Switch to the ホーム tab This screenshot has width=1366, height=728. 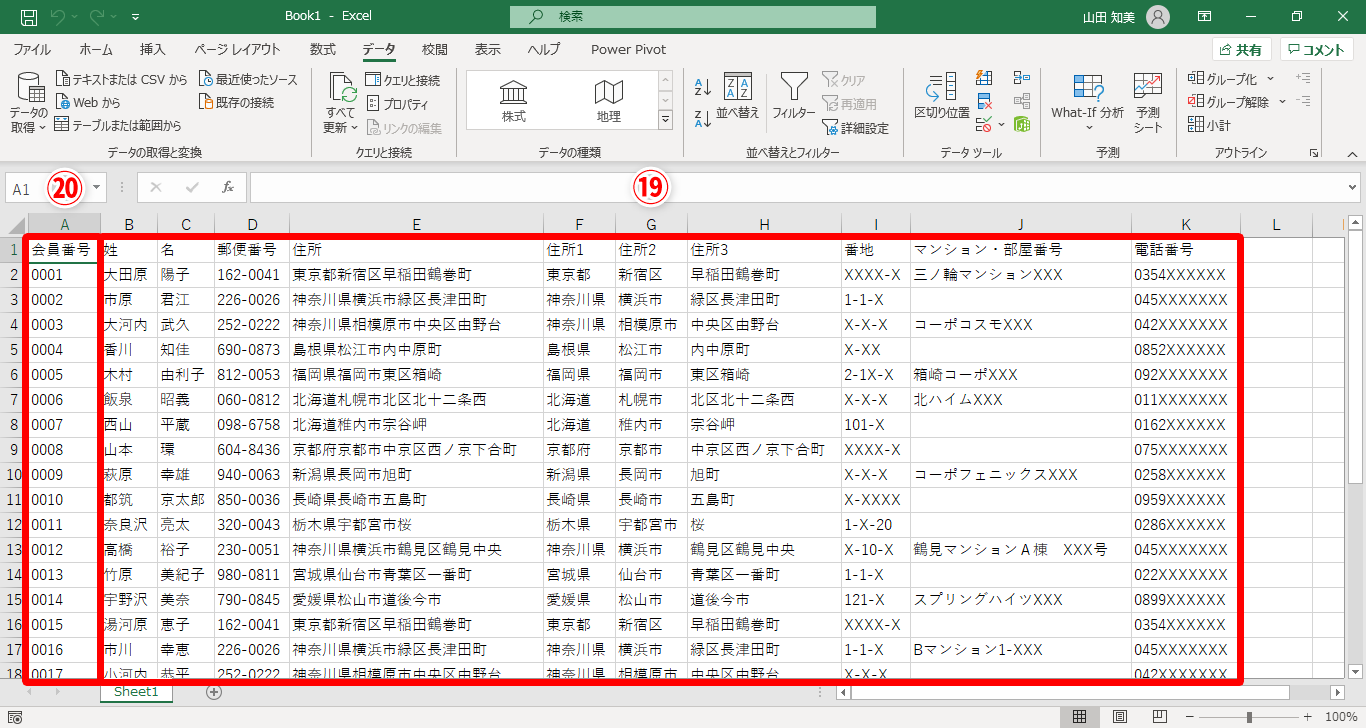pyautogui.click(x=96, y=49)
